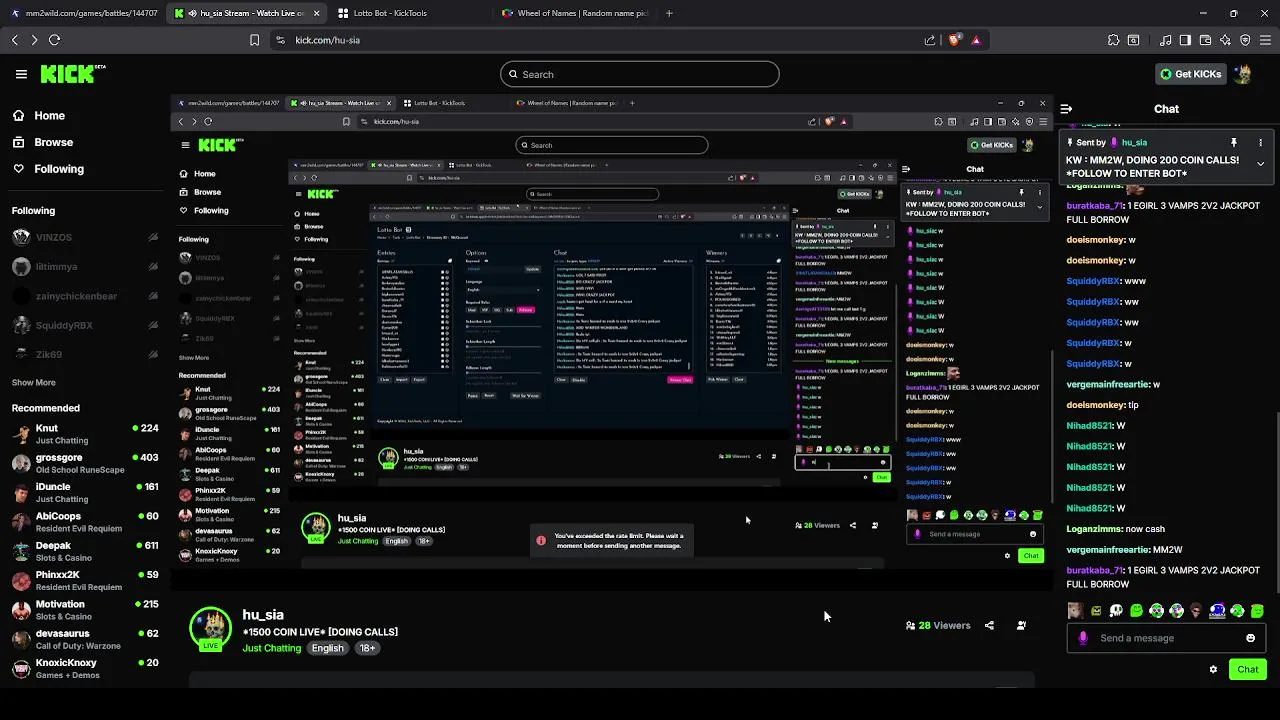Open the browser main menu icon

(x=1265, y=40)
